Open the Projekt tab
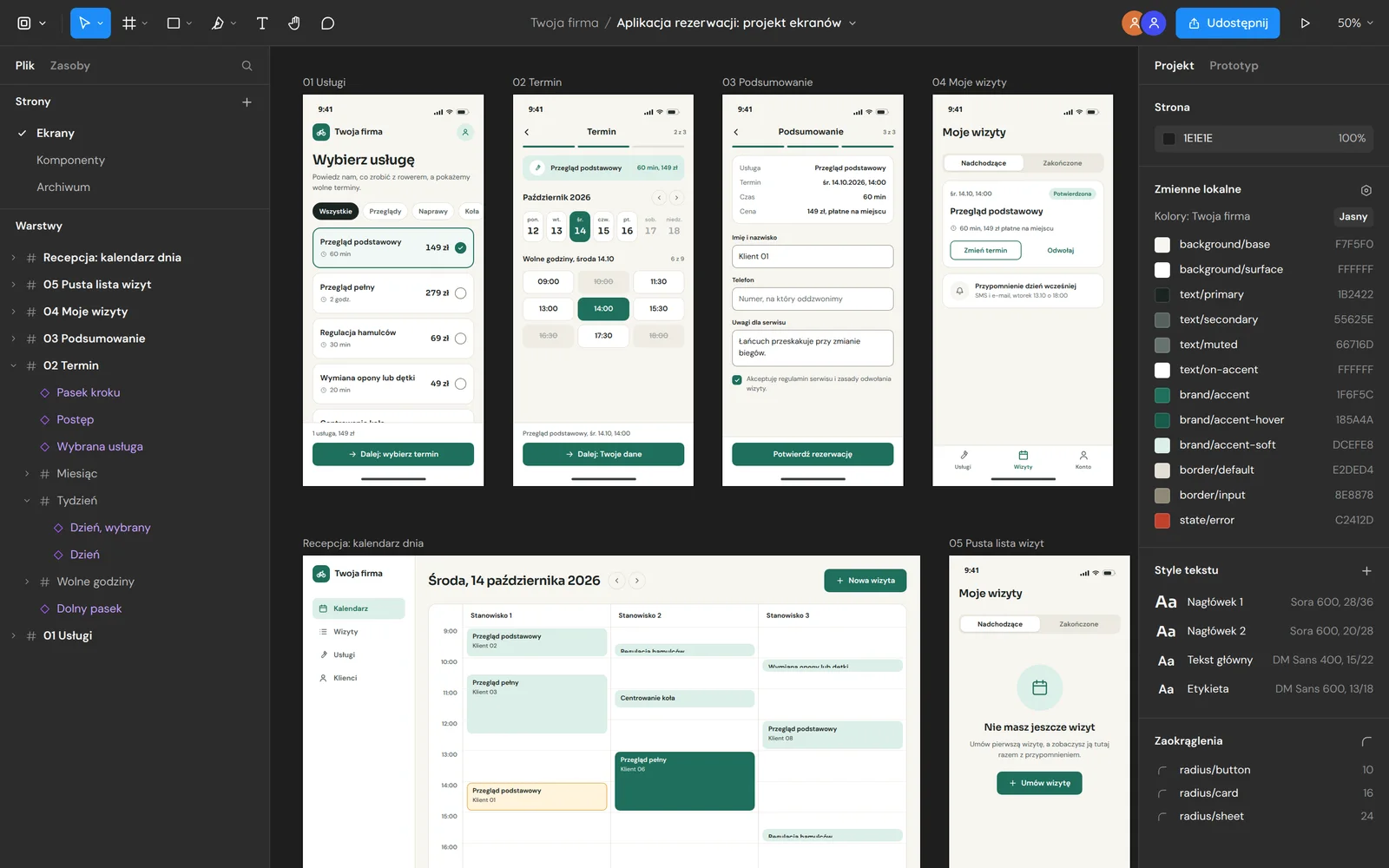 coord(1174,66)
